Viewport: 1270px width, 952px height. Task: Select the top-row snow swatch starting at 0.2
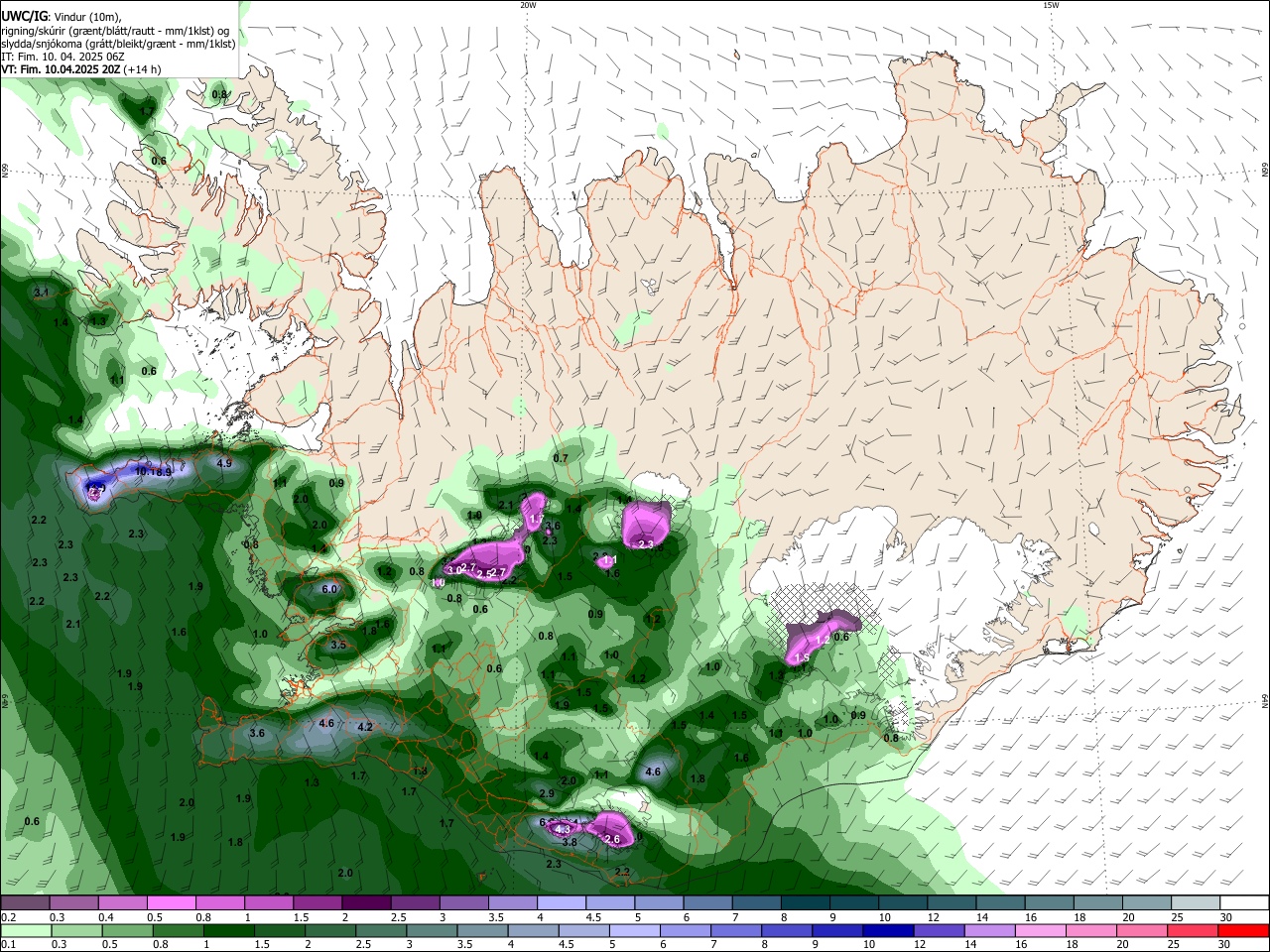tap(25, 902)
